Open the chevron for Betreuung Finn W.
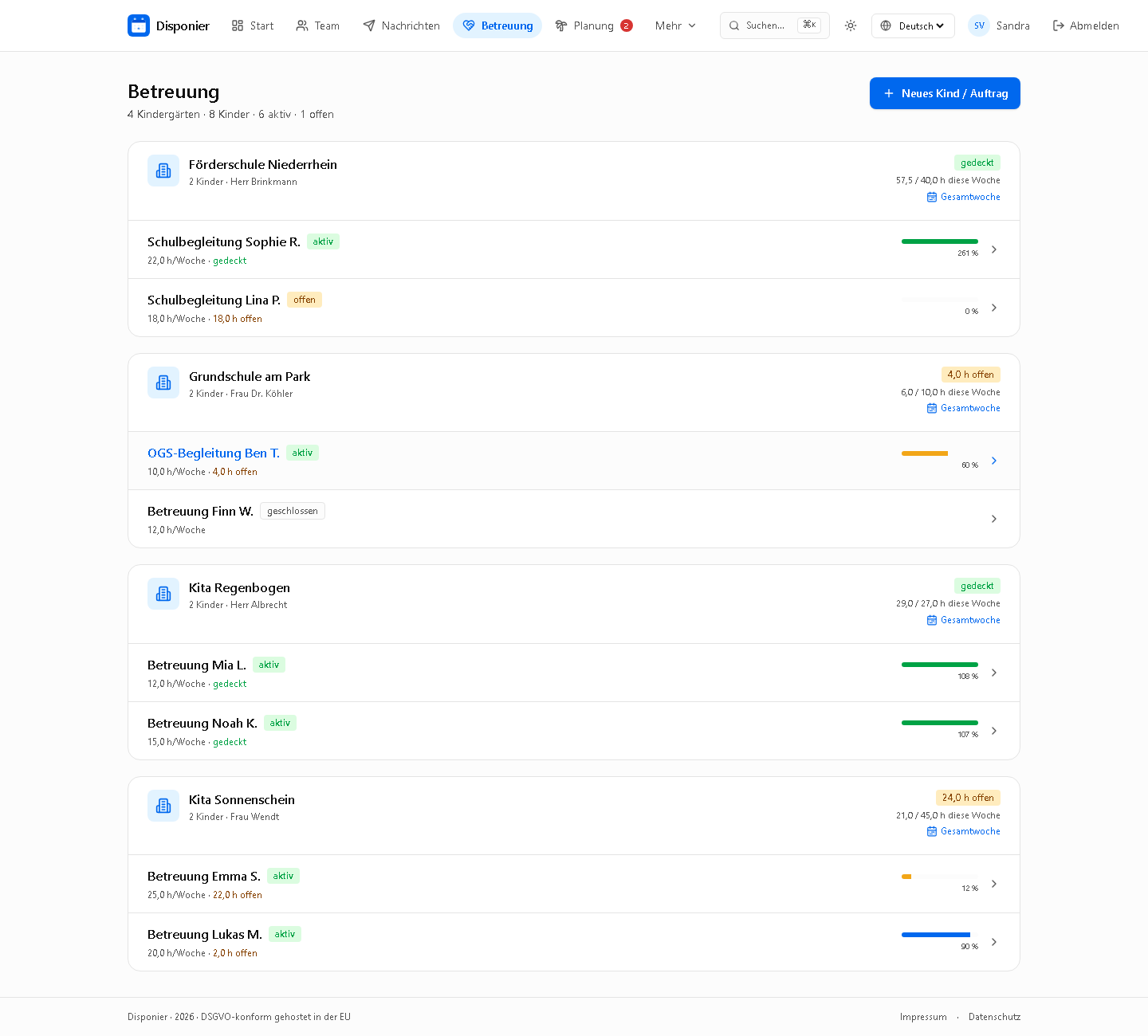Viewport: 1148px width, 1036px height. pos(994,519)
